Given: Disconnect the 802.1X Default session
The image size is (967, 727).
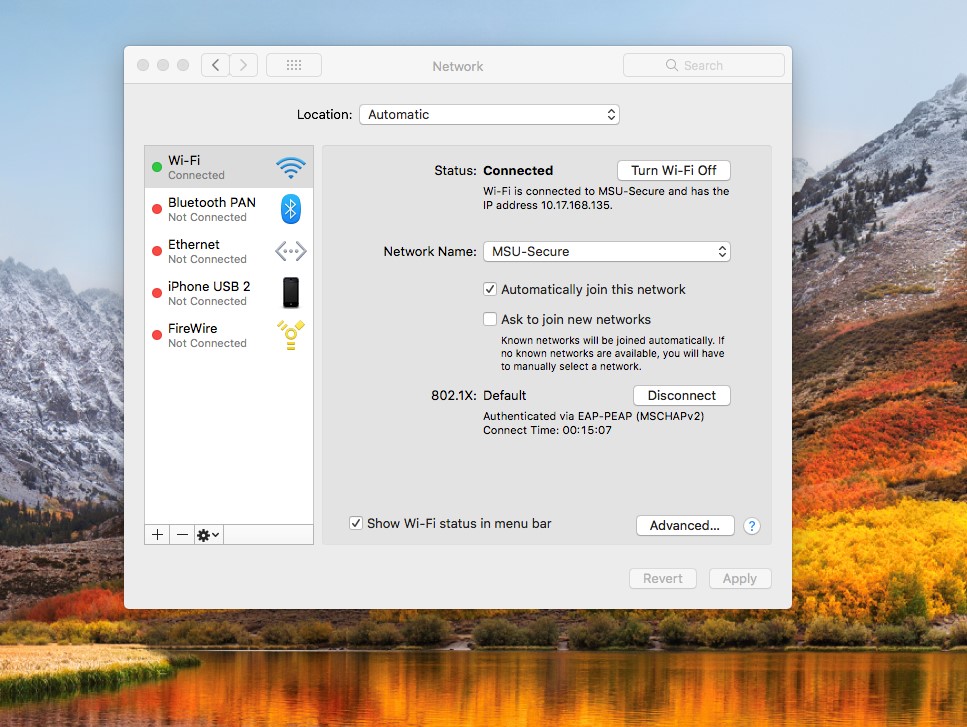Looking at the screenshot, I should (681, 395).
